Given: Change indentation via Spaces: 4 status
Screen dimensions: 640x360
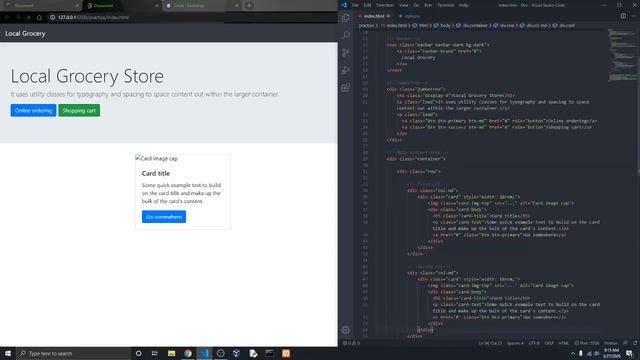Looking at the screenshot, I should coord(515,343).
